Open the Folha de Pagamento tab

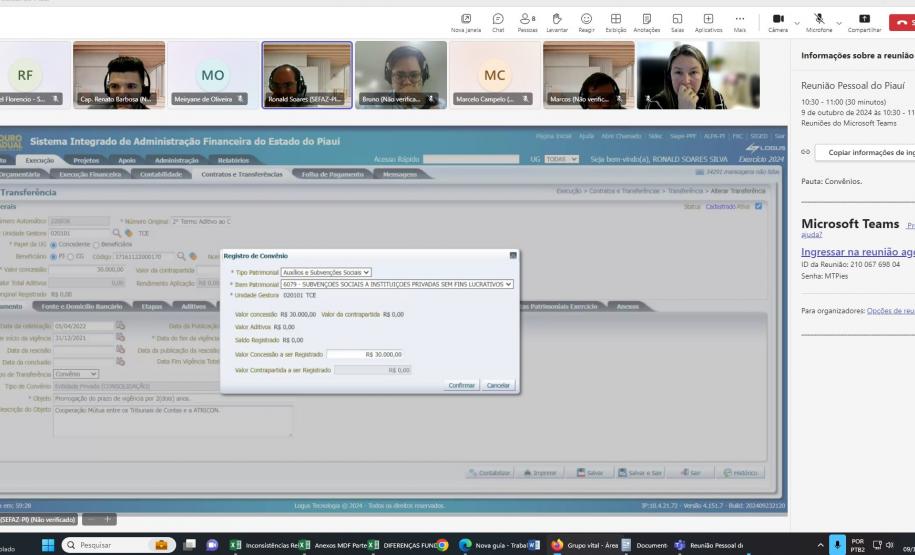coord(331,174)
